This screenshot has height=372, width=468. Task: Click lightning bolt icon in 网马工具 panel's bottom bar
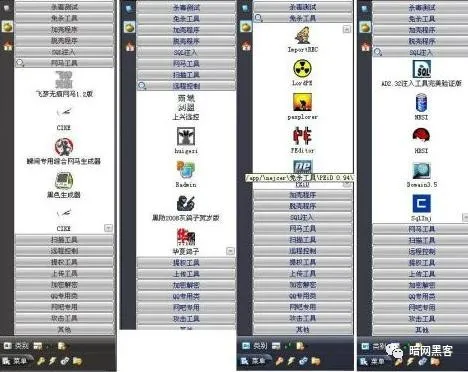click(53, 361)
